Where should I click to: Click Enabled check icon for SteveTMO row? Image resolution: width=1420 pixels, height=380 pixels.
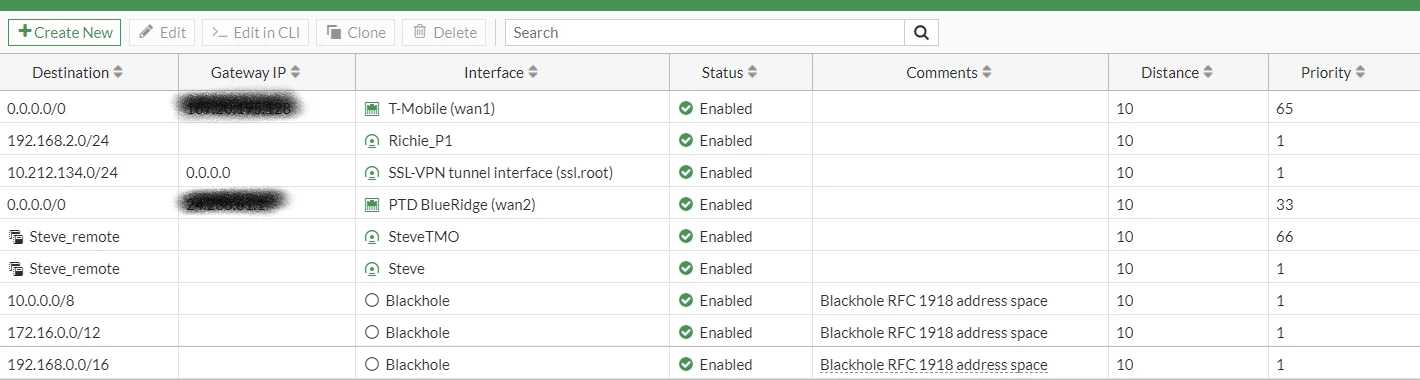pyautogui.click(x=686, y=236)
